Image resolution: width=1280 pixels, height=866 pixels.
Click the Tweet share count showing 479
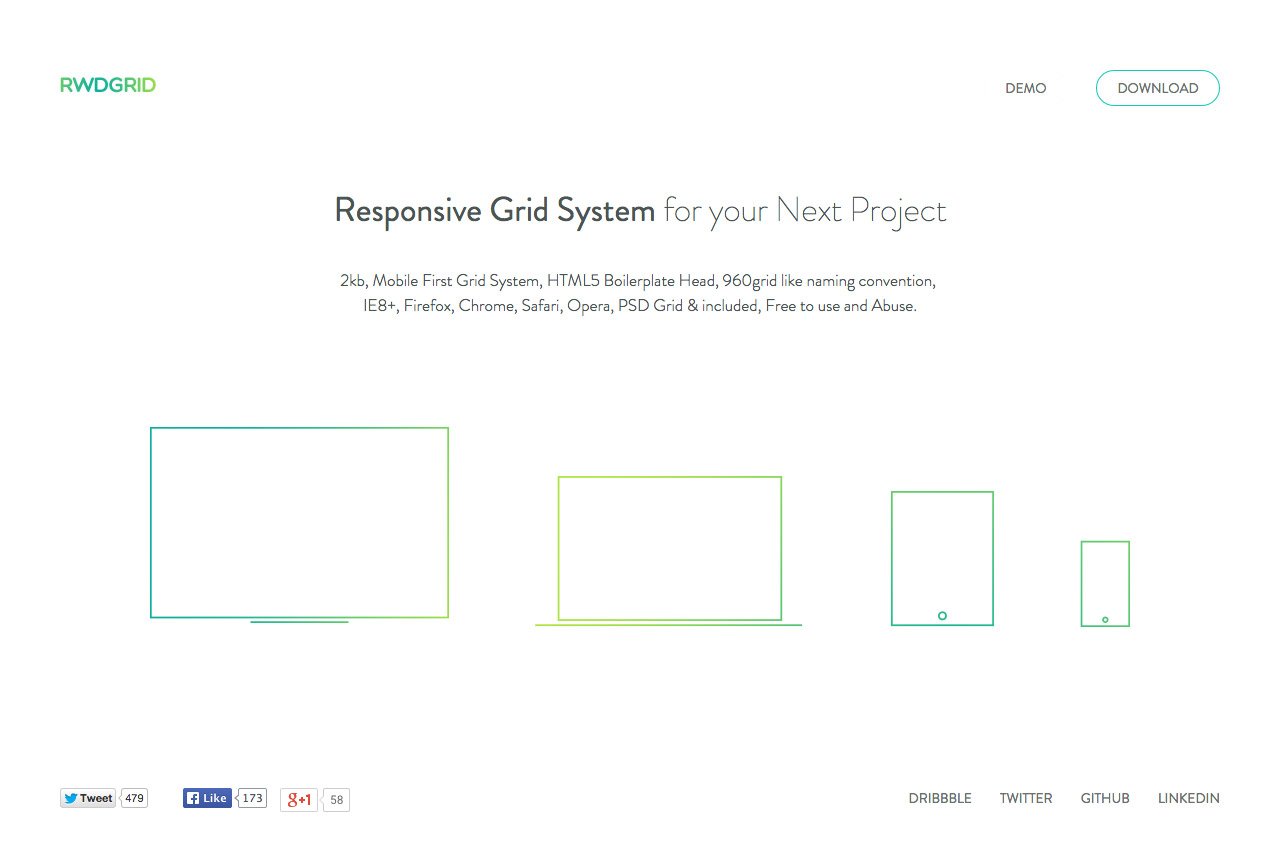[133, 798]
